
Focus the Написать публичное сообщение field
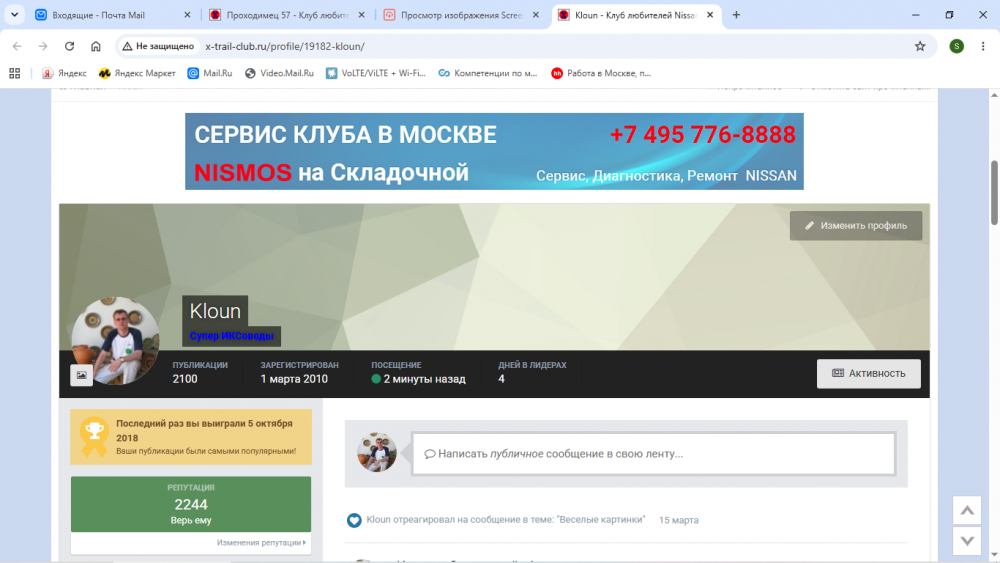(x=654, y=454)
